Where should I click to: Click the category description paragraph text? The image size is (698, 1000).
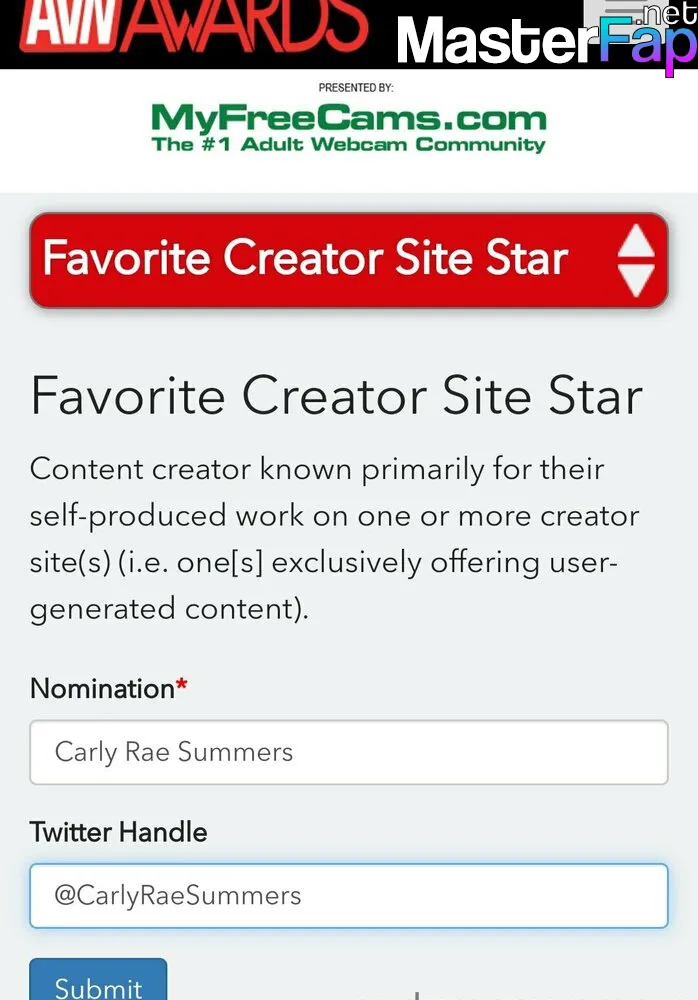tap(334, 539)
